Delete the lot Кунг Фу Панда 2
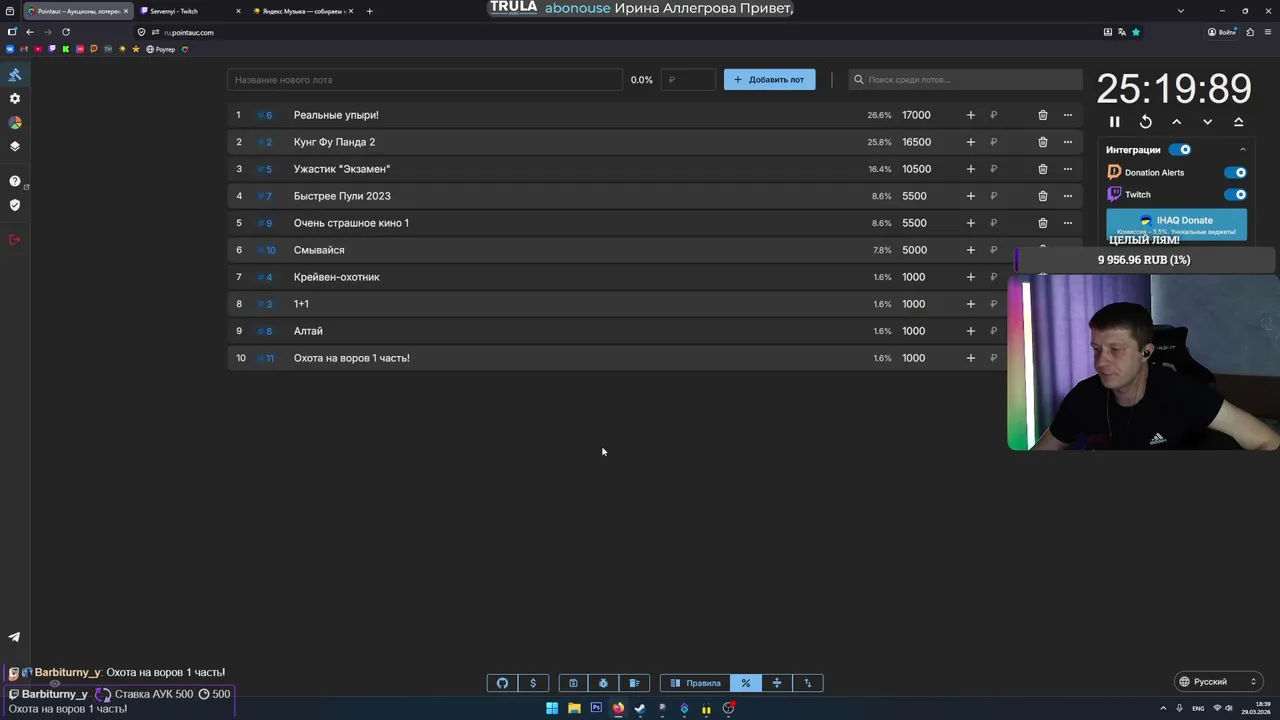 tap(1042, 142)
